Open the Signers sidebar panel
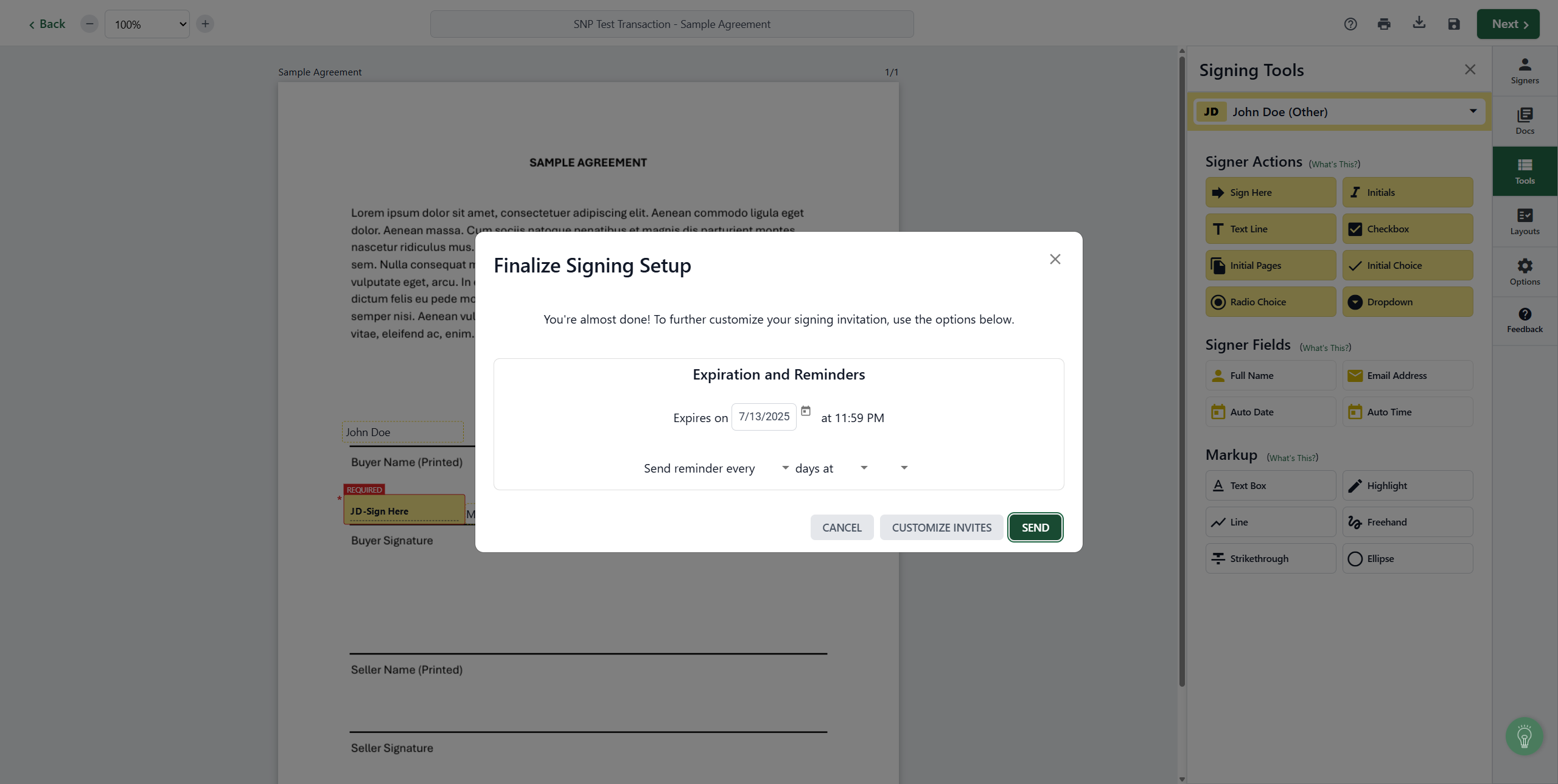This screenshot has height=784, width=1558. point(1525,71)
